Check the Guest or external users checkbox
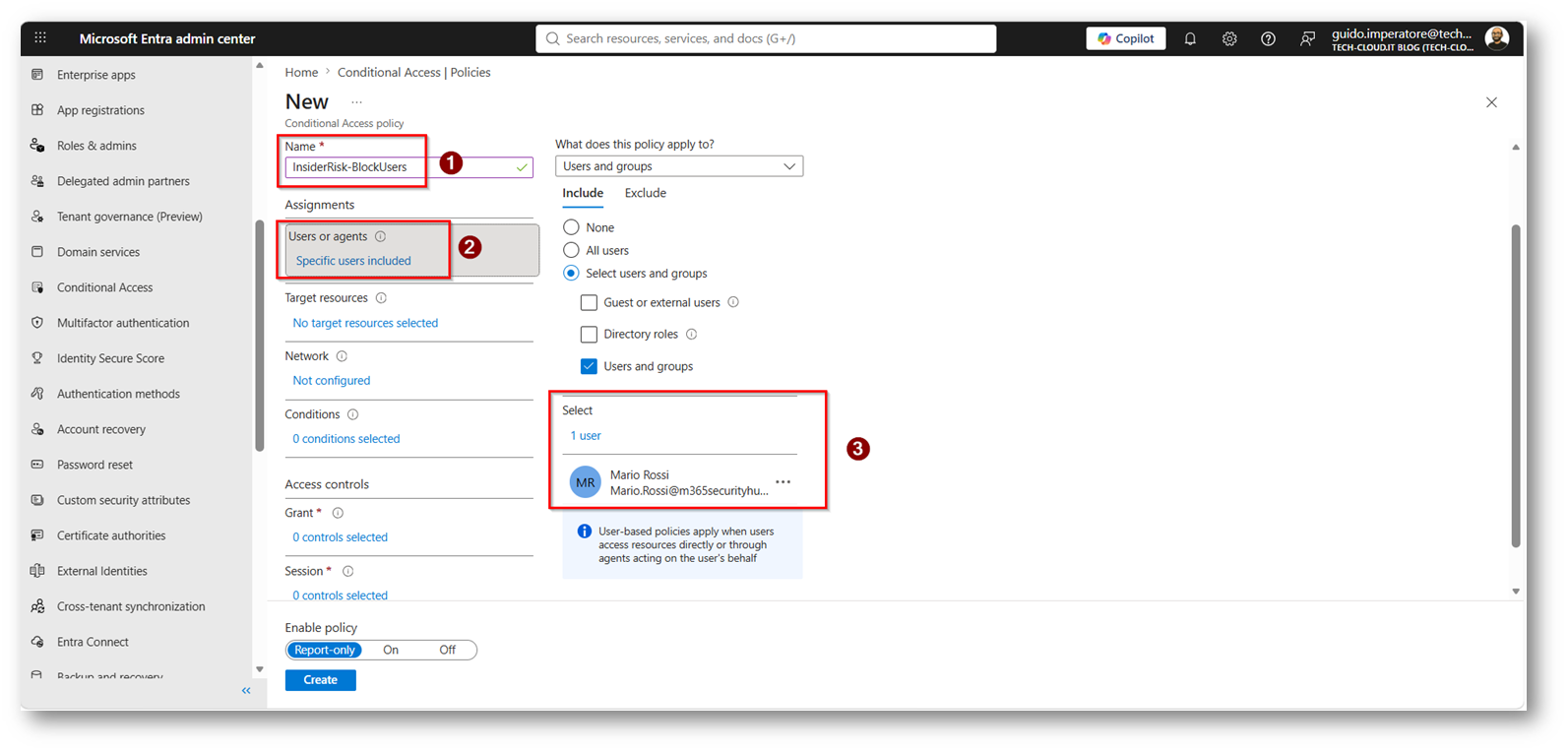The height and width of the screenshot is (752, 1568). pos(589,302)
